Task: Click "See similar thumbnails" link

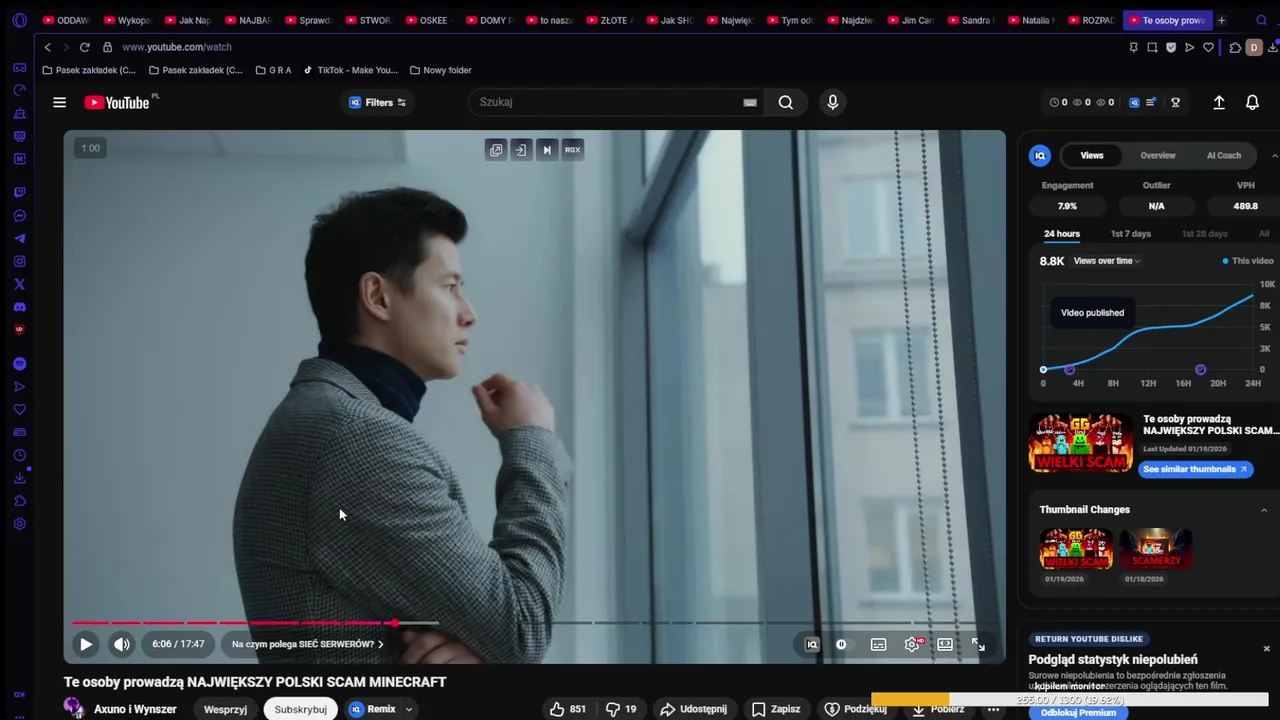Action: (x=1195, y=469)
